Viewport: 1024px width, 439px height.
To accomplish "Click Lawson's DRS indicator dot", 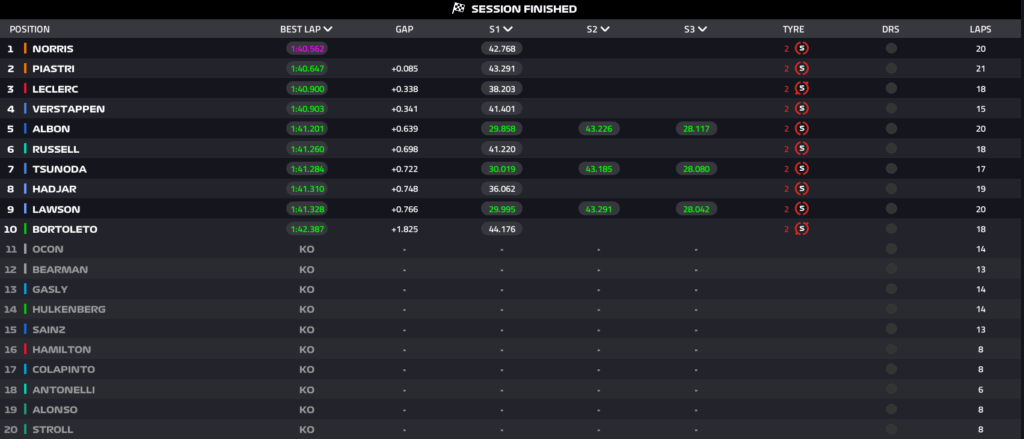I will [x=891, y=208].
